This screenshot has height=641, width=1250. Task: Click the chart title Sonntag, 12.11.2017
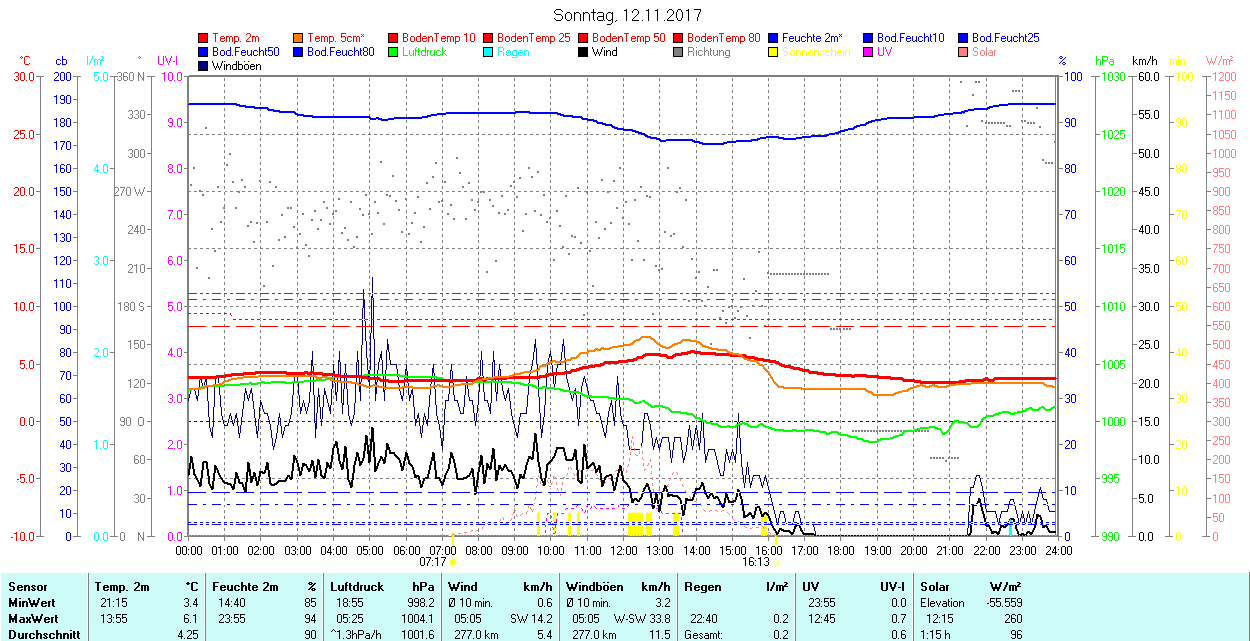pos(627,15)
